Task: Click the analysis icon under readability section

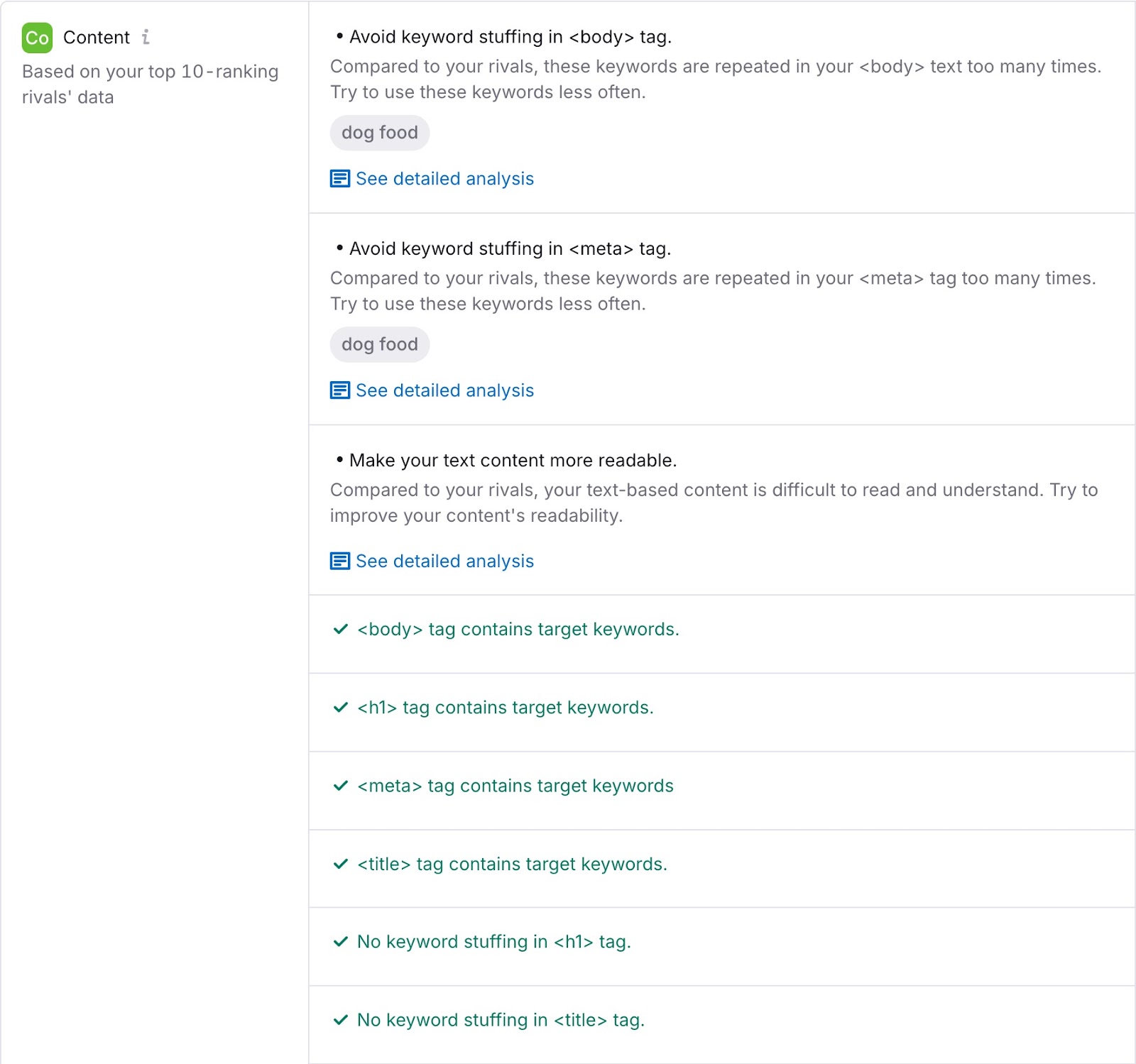Action: (339, 561)
